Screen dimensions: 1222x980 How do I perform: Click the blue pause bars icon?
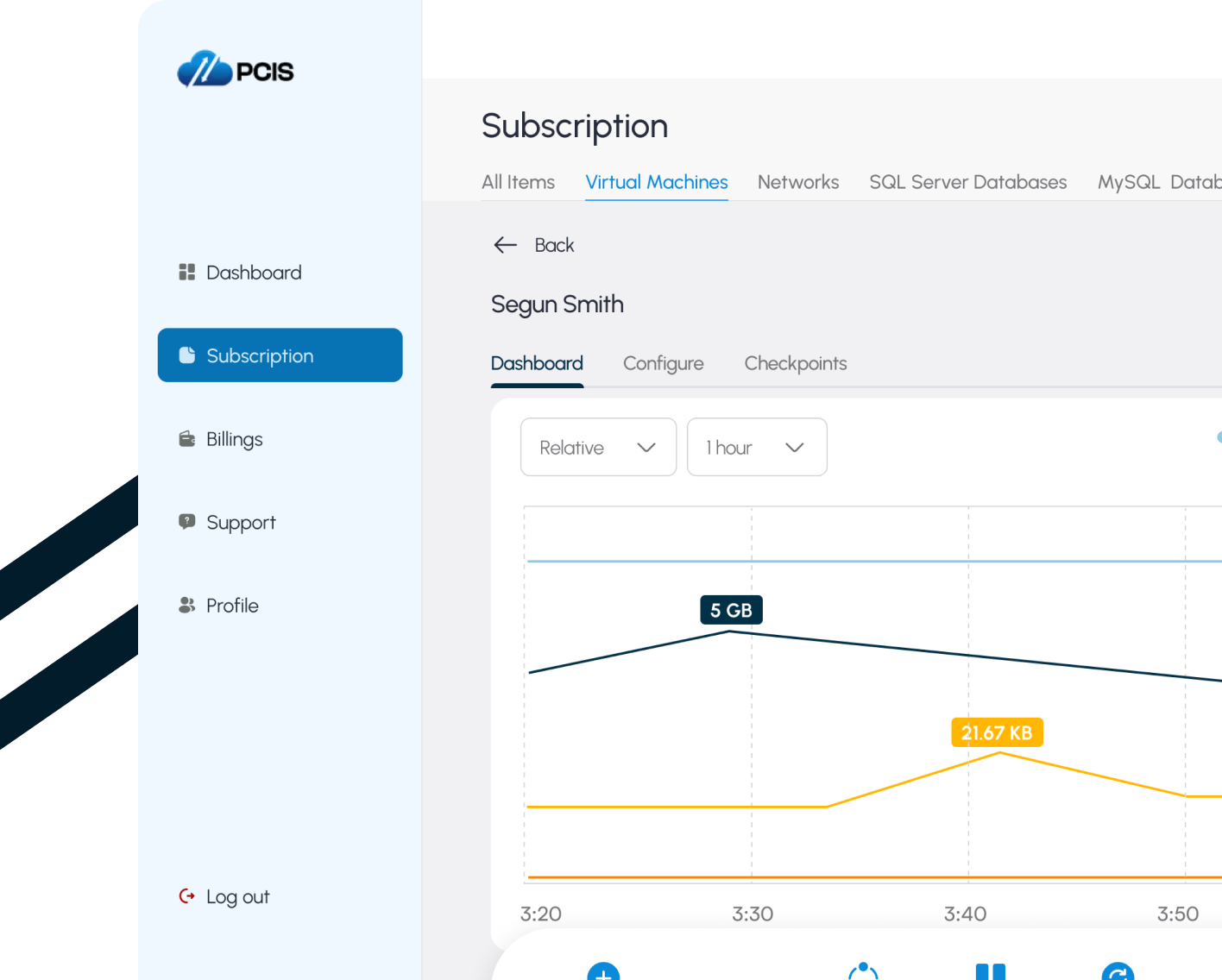991,971
